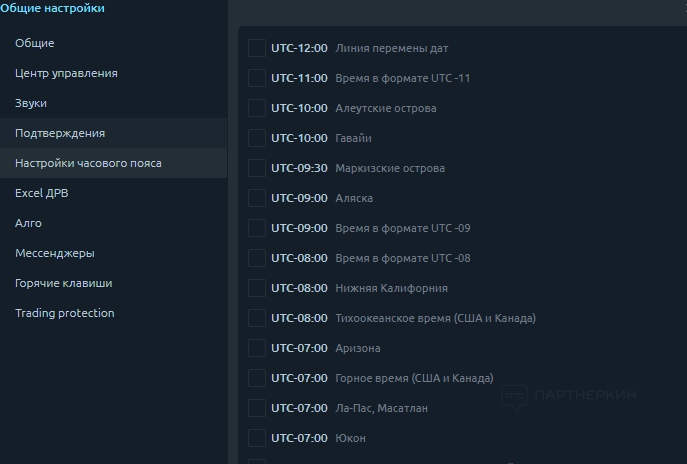687x464 pixels.
Task: Tick the Нижняя Калифорния checkbox
Action: point(257,288)
